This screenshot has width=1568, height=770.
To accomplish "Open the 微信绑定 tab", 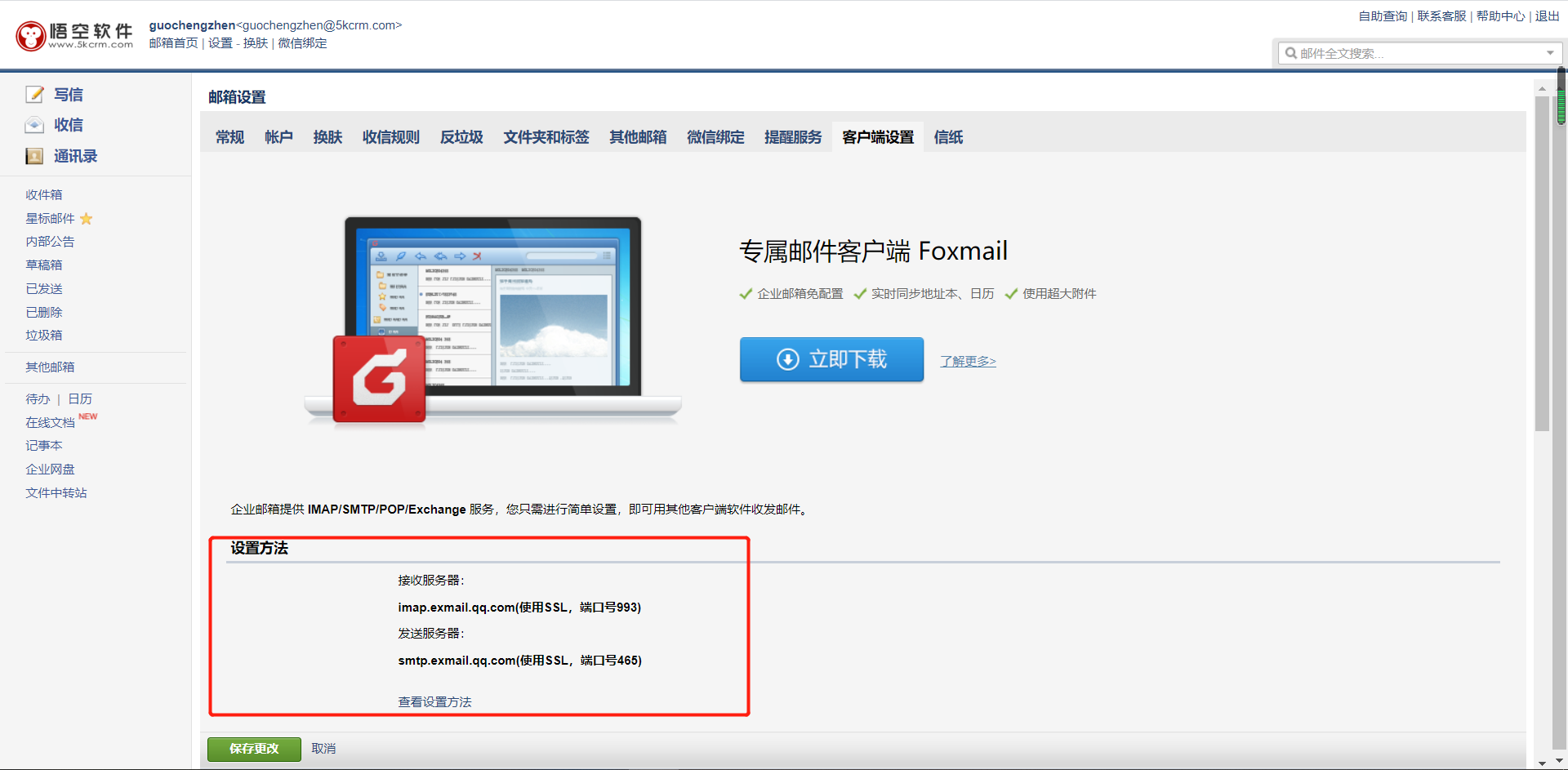I will [715, 137].
